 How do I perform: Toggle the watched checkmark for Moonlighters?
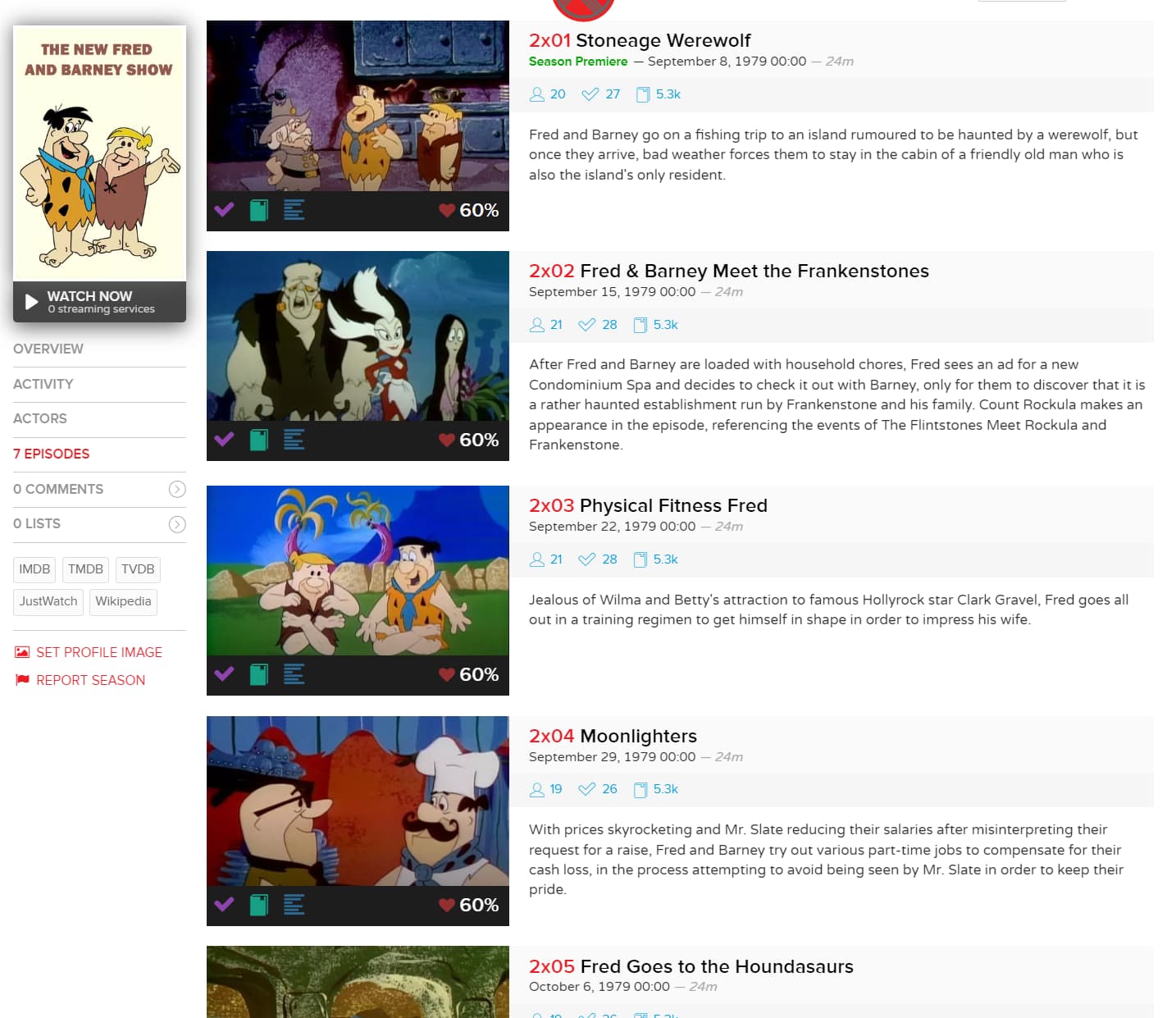pyautogui.click(x=224, y=905)
